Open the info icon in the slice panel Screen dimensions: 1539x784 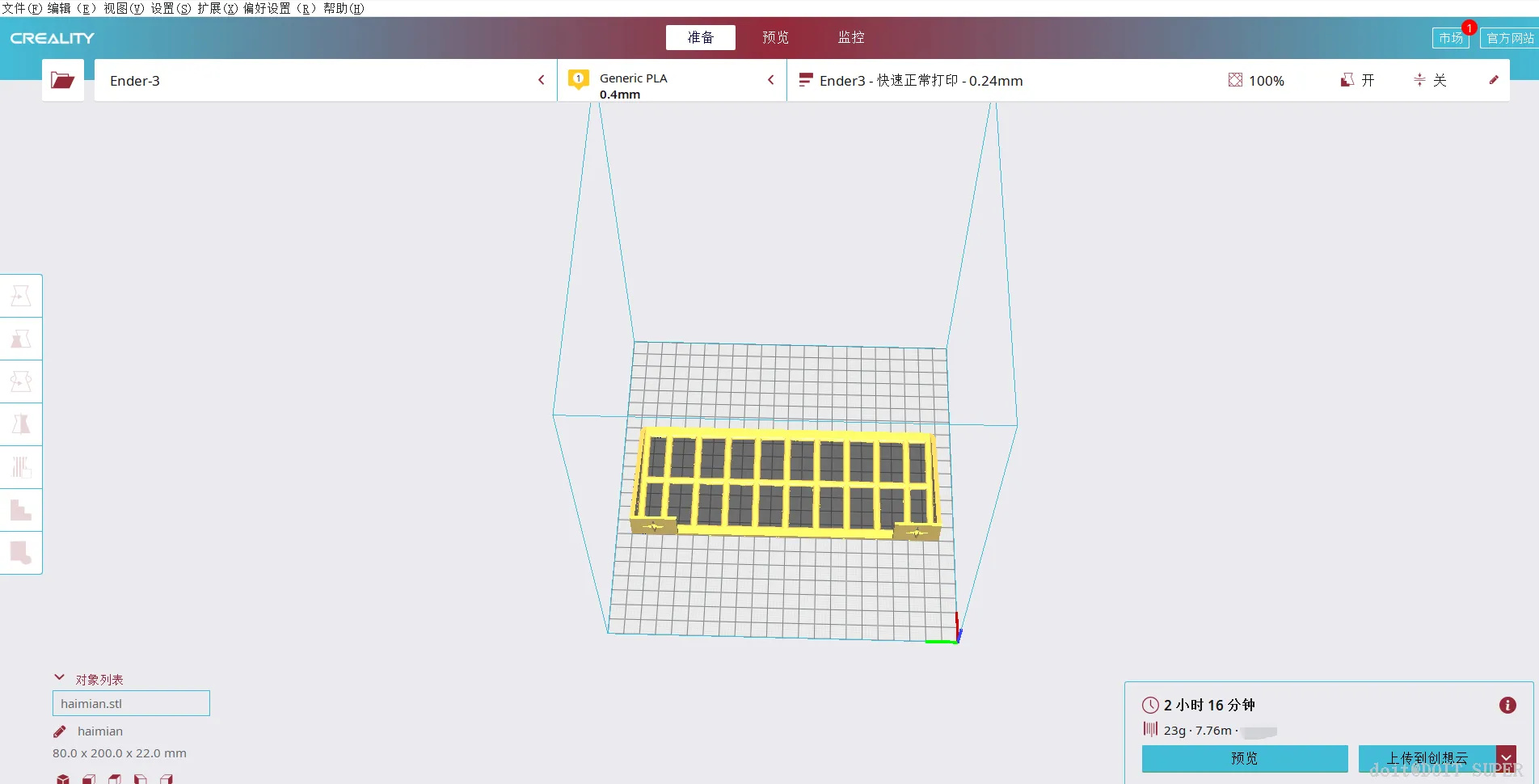(x=1507, y=706)
